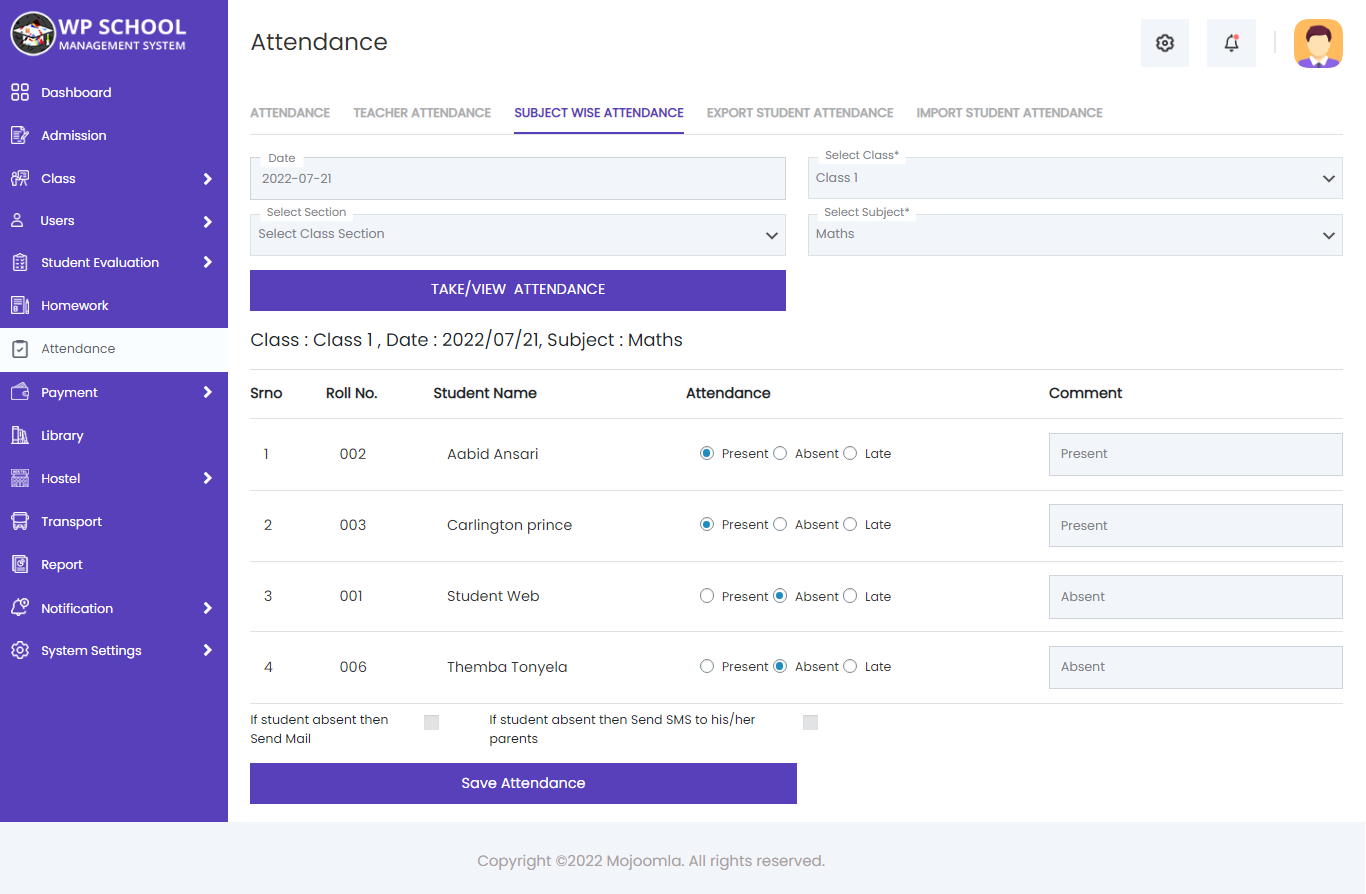Image resolution: width=1366 pixels, height=894 pixels.
Task: Open the Select Subject dropdown
Action: (x=1075, y=234)
